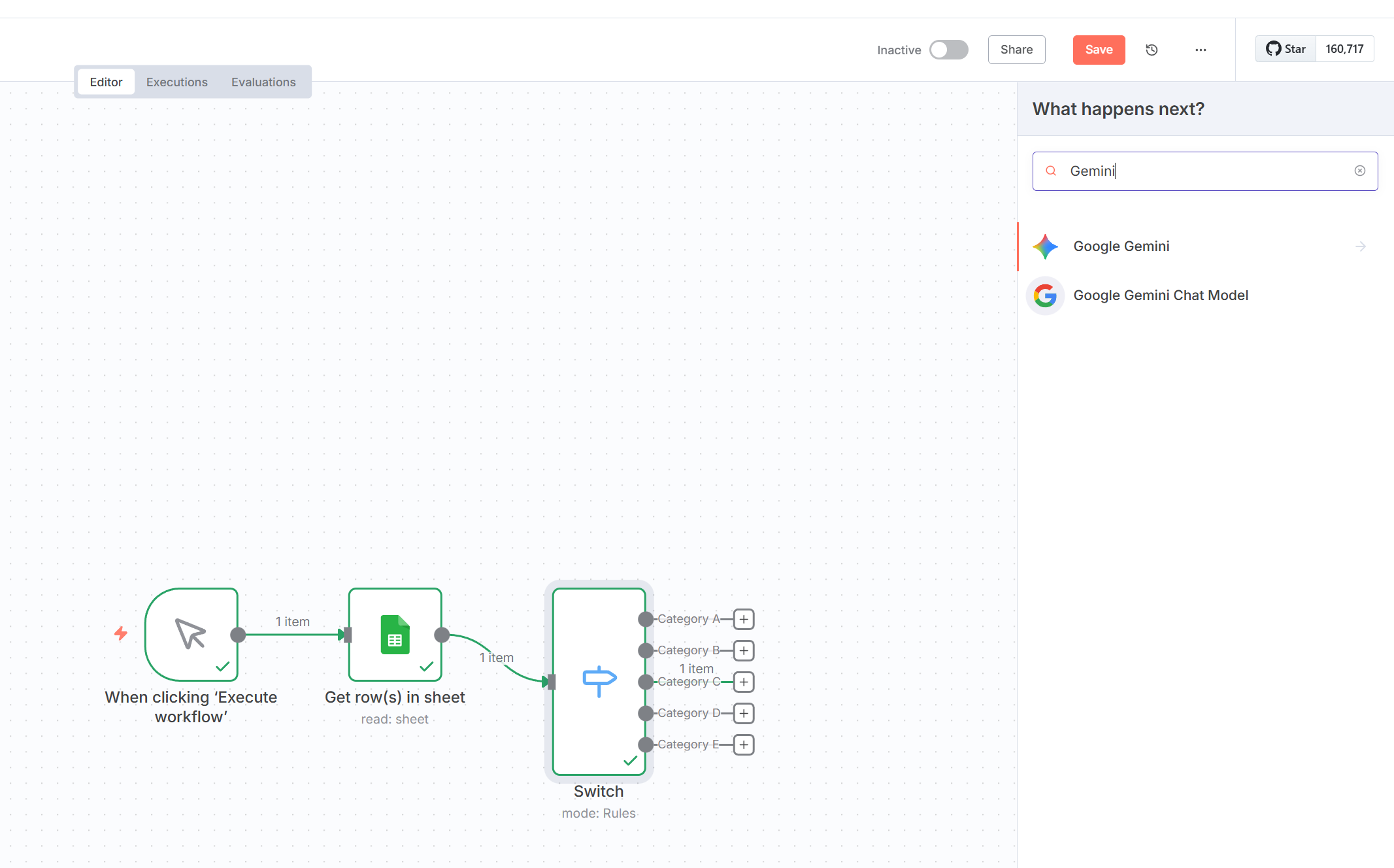
Task: Open the three-dots more options menu
Action: pyautogui.click(x=1201, y=50)
